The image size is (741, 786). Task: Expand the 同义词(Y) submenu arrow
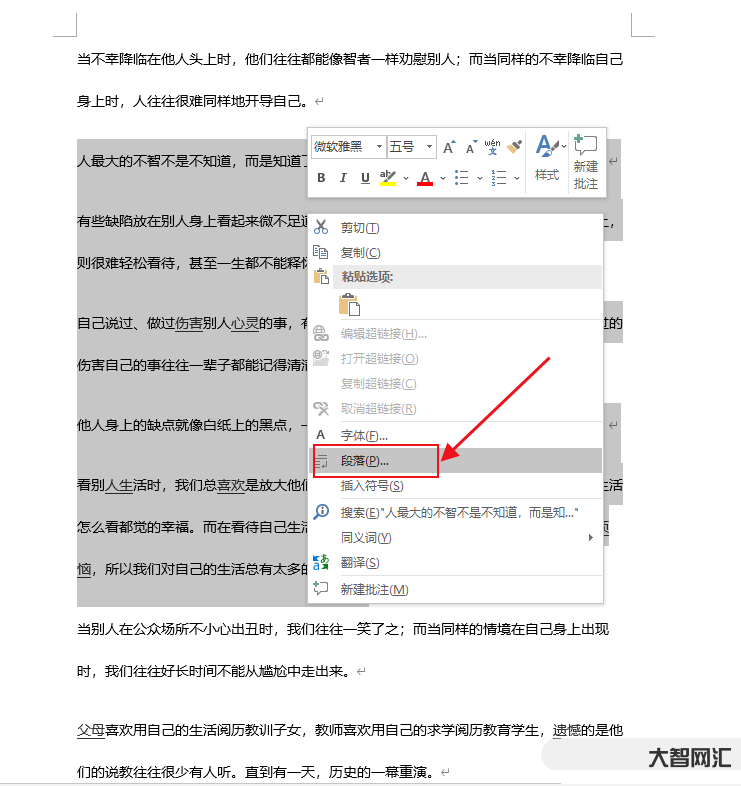591,538
